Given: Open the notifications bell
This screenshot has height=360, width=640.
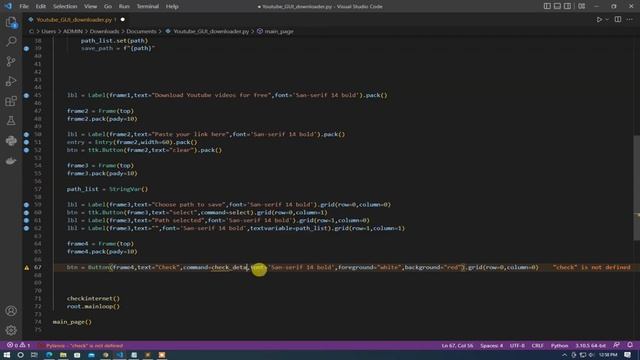Looking at the screenshot, I should tap(630, 345).
